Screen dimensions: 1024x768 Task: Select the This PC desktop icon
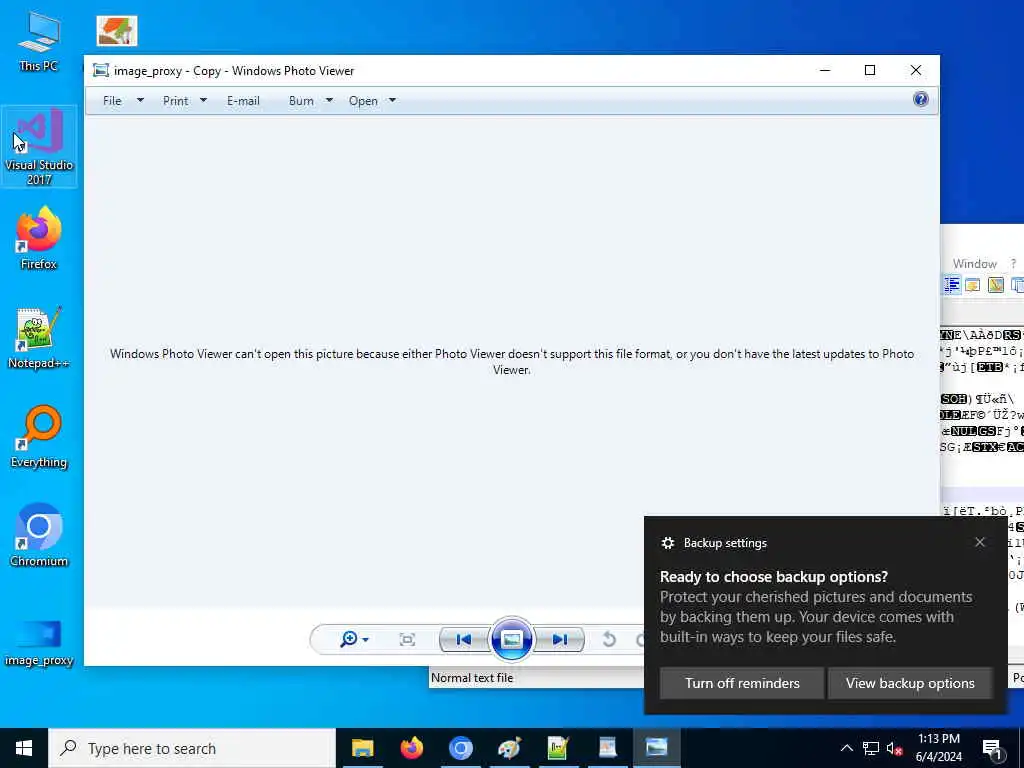pyautogui.click(x=39, y=41)
